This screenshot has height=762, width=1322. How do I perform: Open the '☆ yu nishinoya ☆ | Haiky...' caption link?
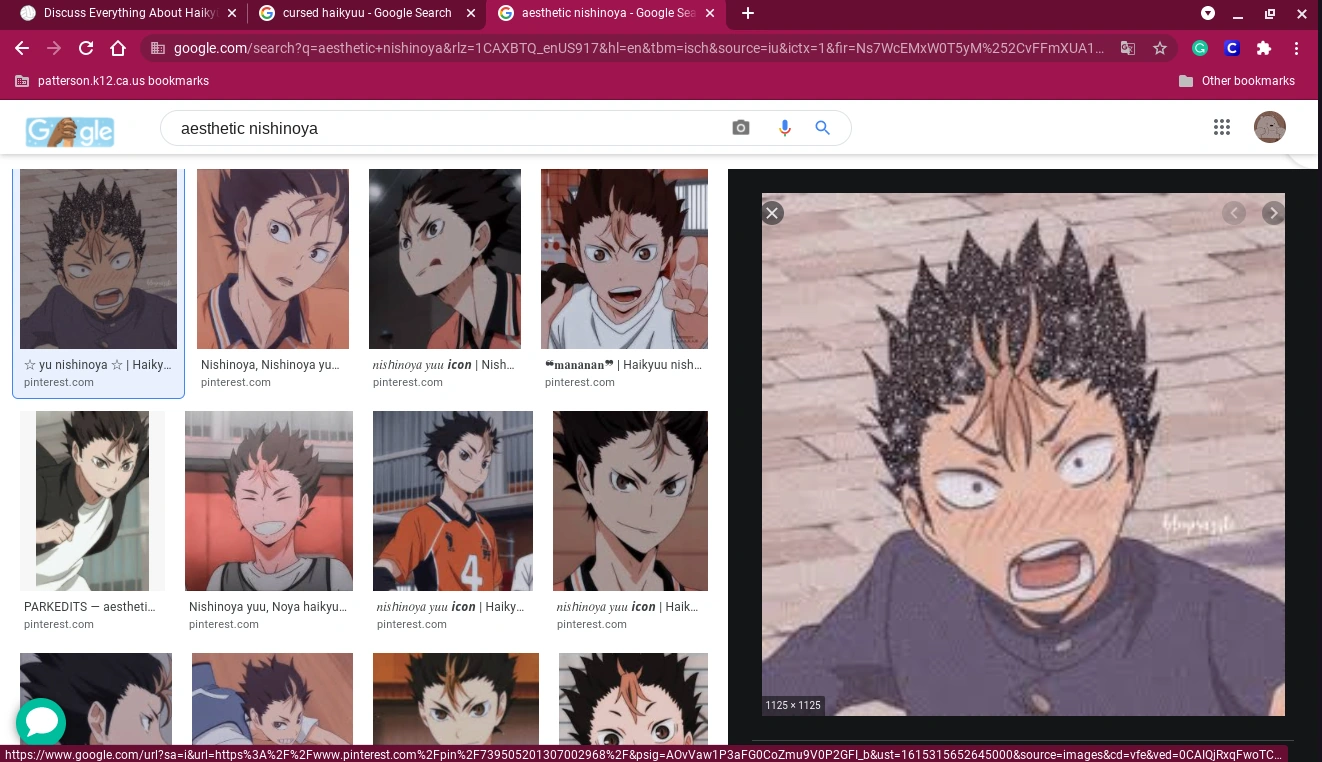coord(98,365)
